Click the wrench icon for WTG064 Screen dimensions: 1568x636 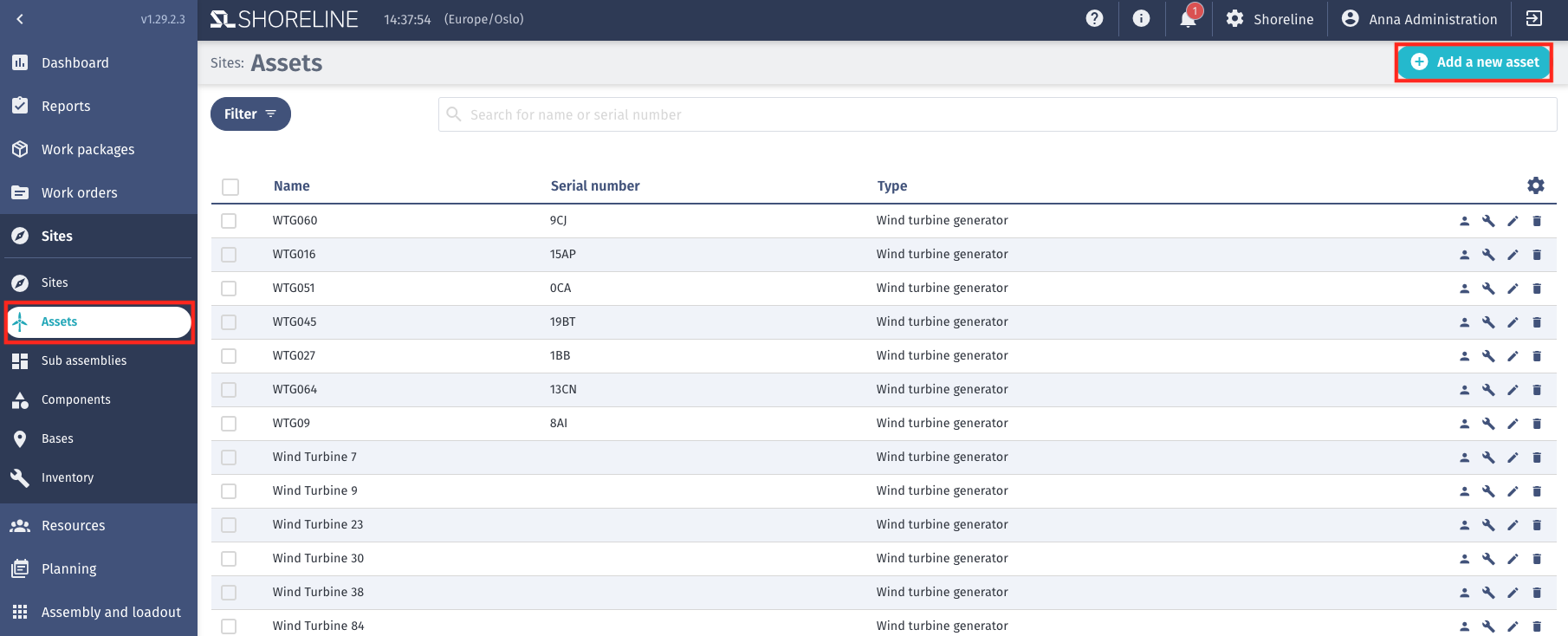[x=1488, y=390]
